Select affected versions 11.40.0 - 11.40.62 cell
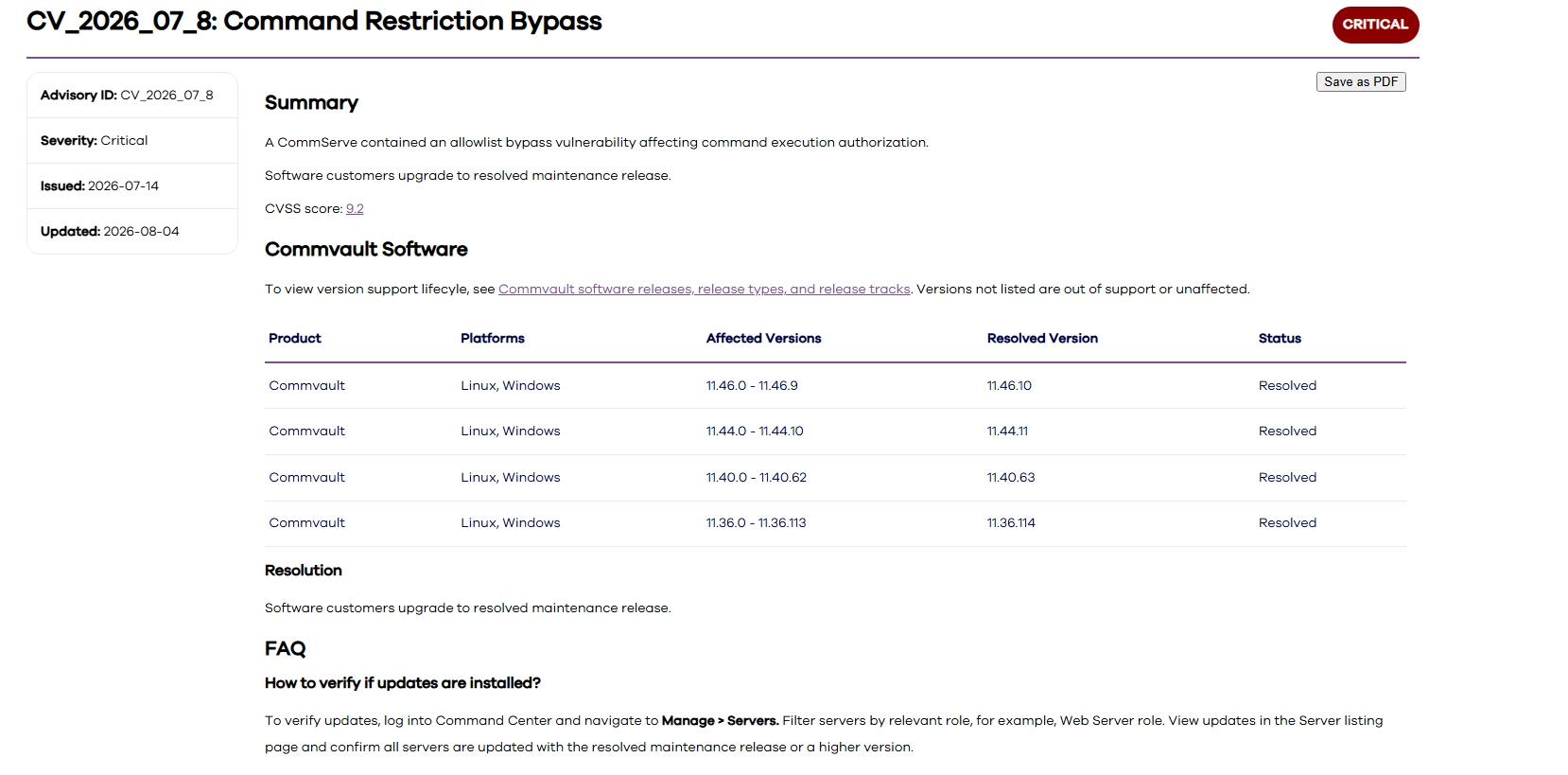This screenshot has width=1568, height=775. [757, 478]
